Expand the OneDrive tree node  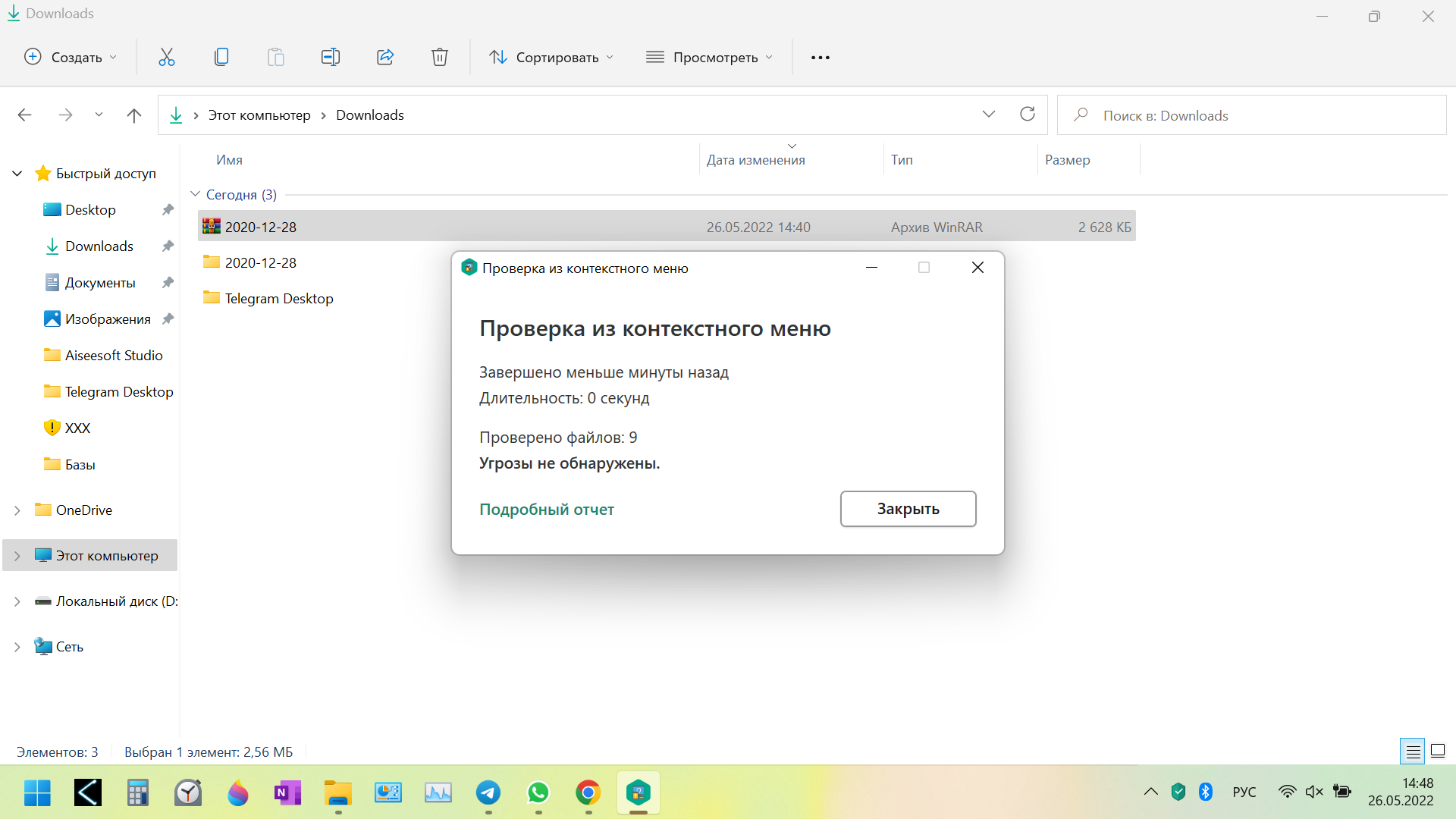pos(17,510)
